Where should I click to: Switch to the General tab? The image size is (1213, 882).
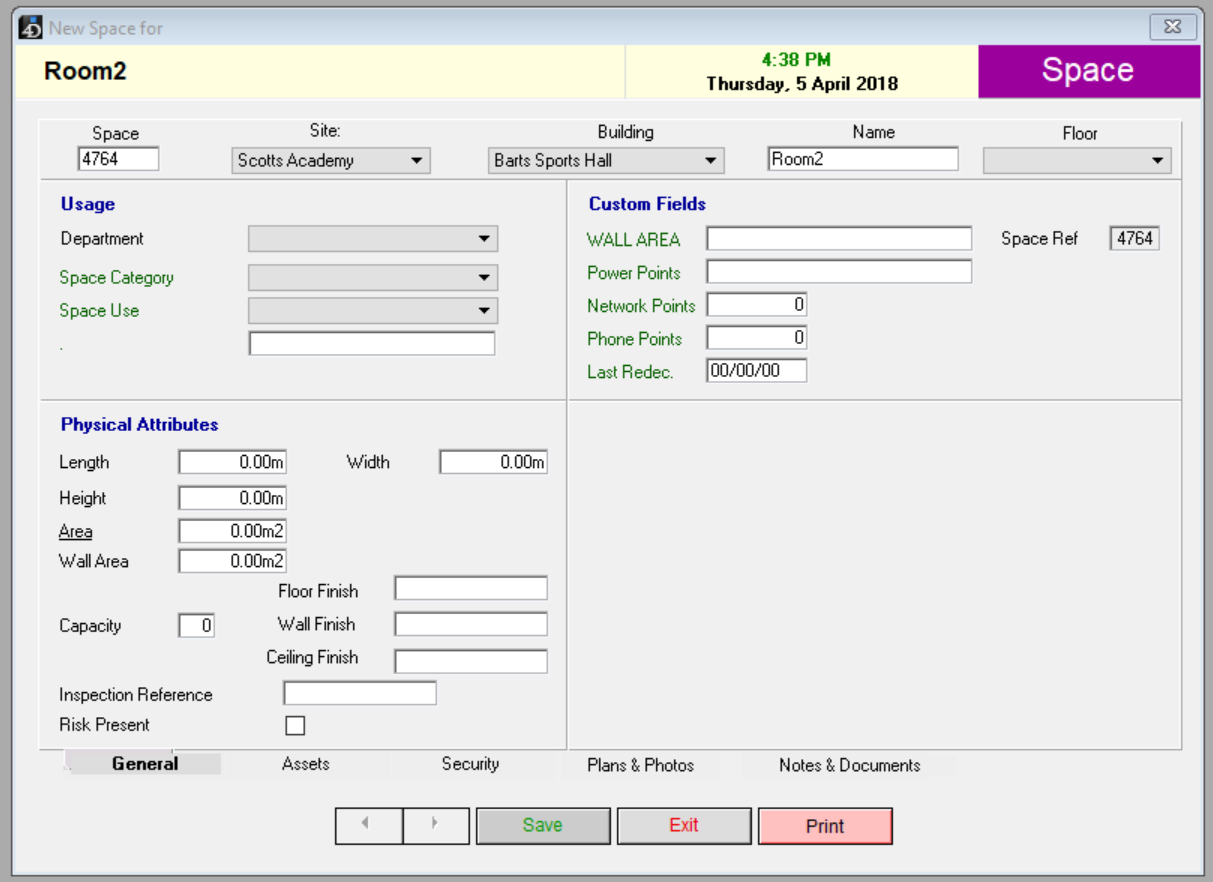click(145, 764)
